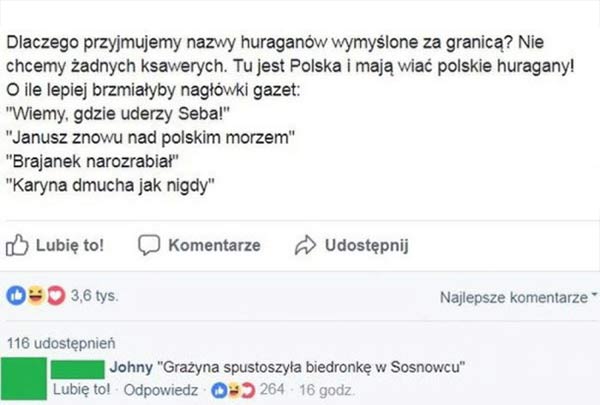Viewport: 600px width, 405px height.
Task: Open the Najlepsze komentarze sorting dropdown
Action: pos(512,298)
